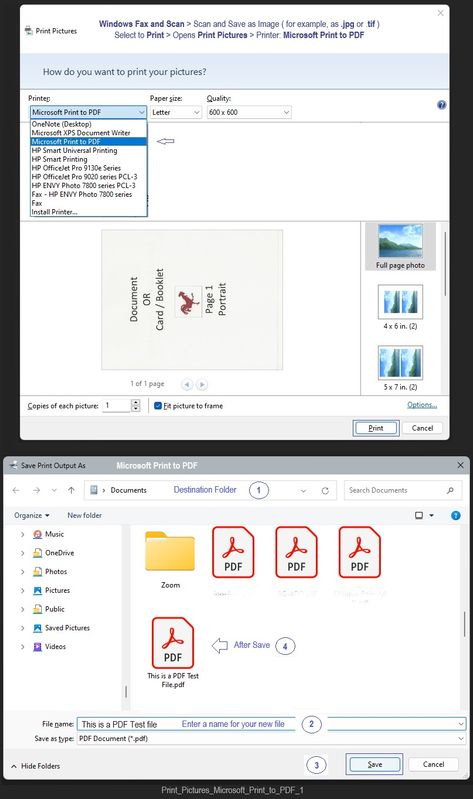Open the Zoom folder
Image resolution: width=473 pixels, height=799 pixels.
click(x=170, y=560)
